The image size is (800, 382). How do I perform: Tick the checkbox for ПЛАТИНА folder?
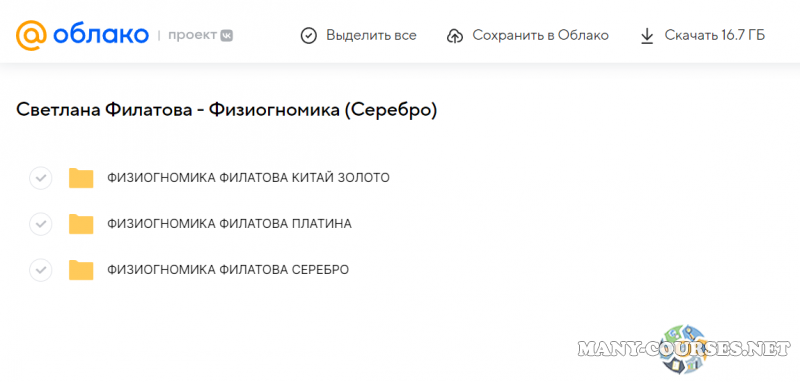pos(41,224)
